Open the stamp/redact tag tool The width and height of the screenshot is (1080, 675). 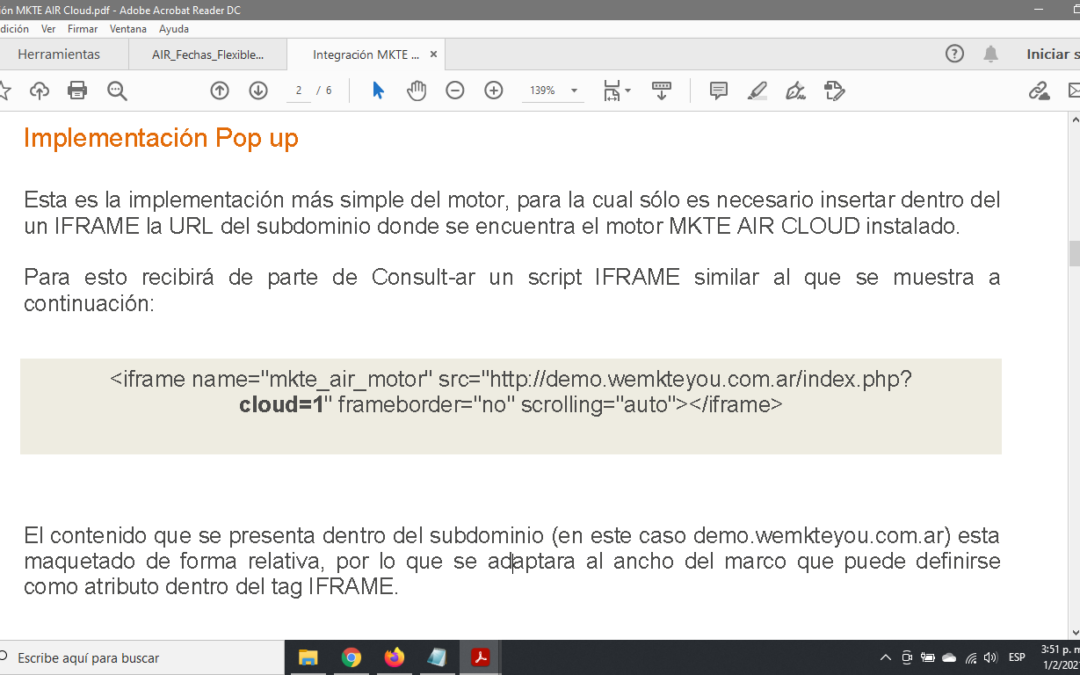834,90
